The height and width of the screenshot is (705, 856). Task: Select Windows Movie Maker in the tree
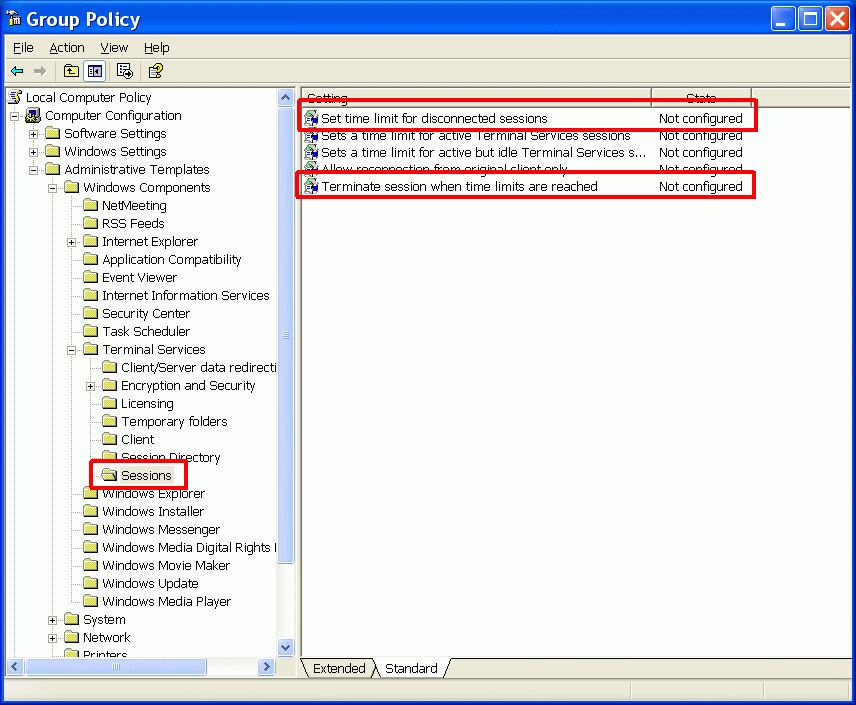pyautogui.click(x=166, y=566)
